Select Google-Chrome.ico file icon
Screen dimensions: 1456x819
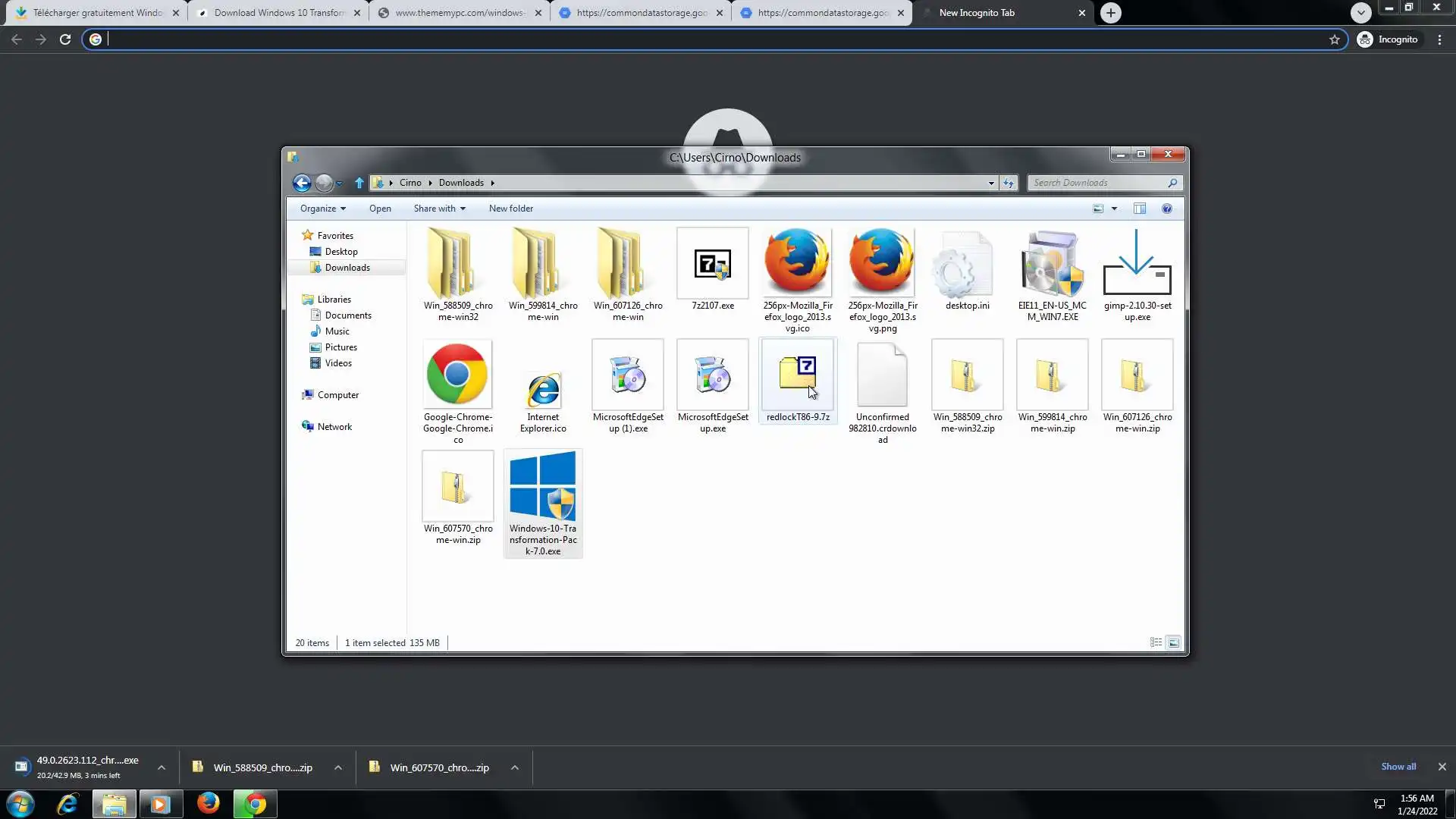coord(457,375)
